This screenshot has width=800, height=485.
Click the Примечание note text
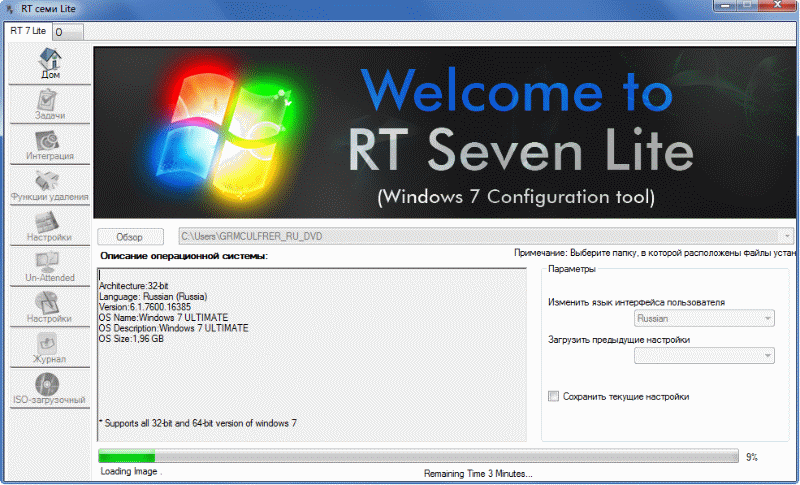[x=655, y=252]
